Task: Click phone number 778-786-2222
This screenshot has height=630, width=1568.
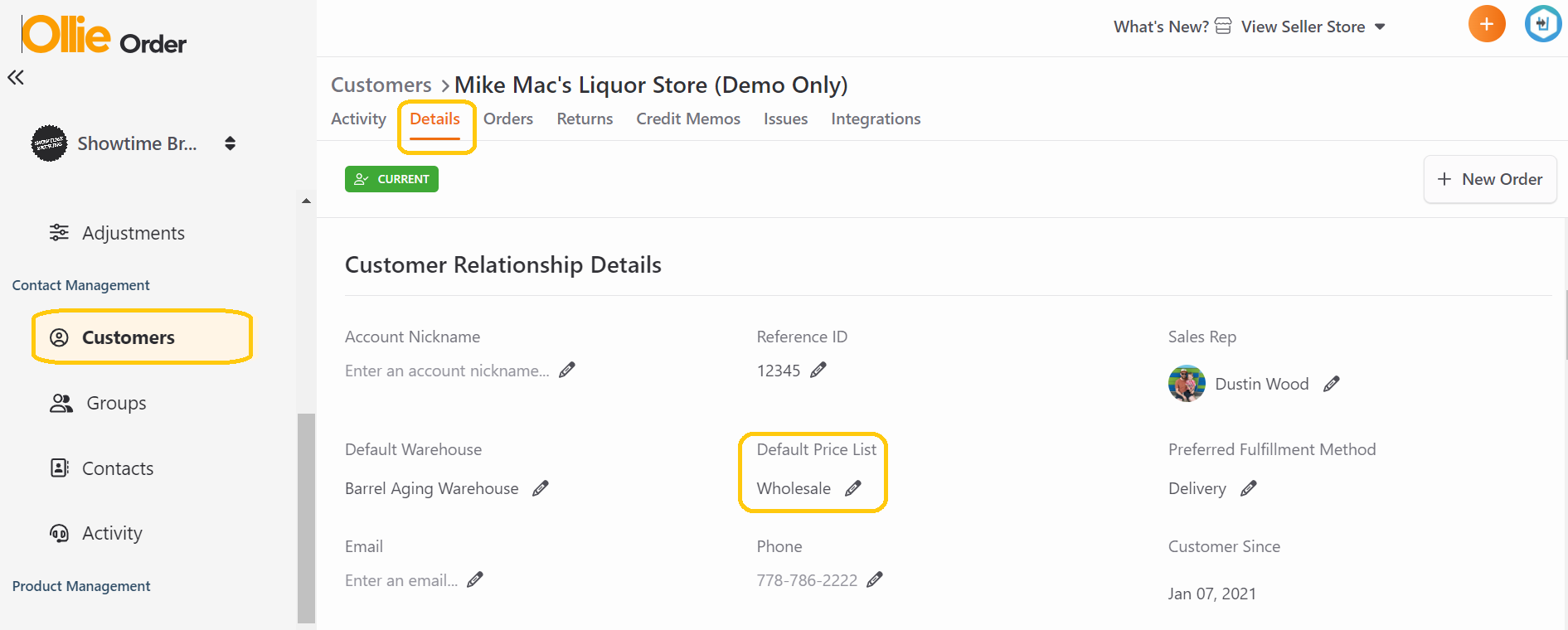Action: [x=807, y=580]
